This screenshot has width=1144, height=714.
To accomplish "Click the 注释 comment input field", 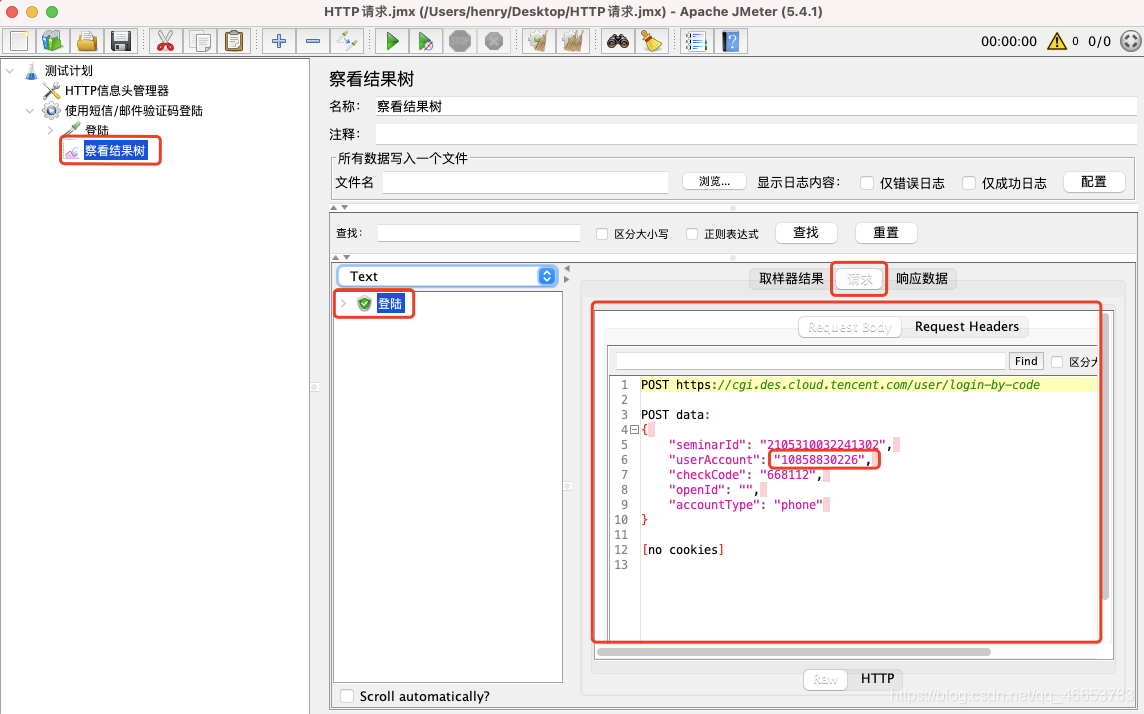I will 756,134.
